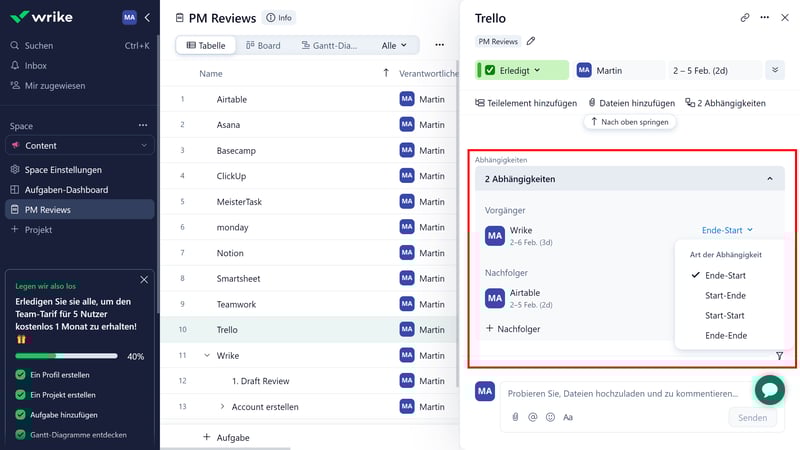Open Space Einstellungen
Viewport: 800px width, 450px height.
(63, 169)
